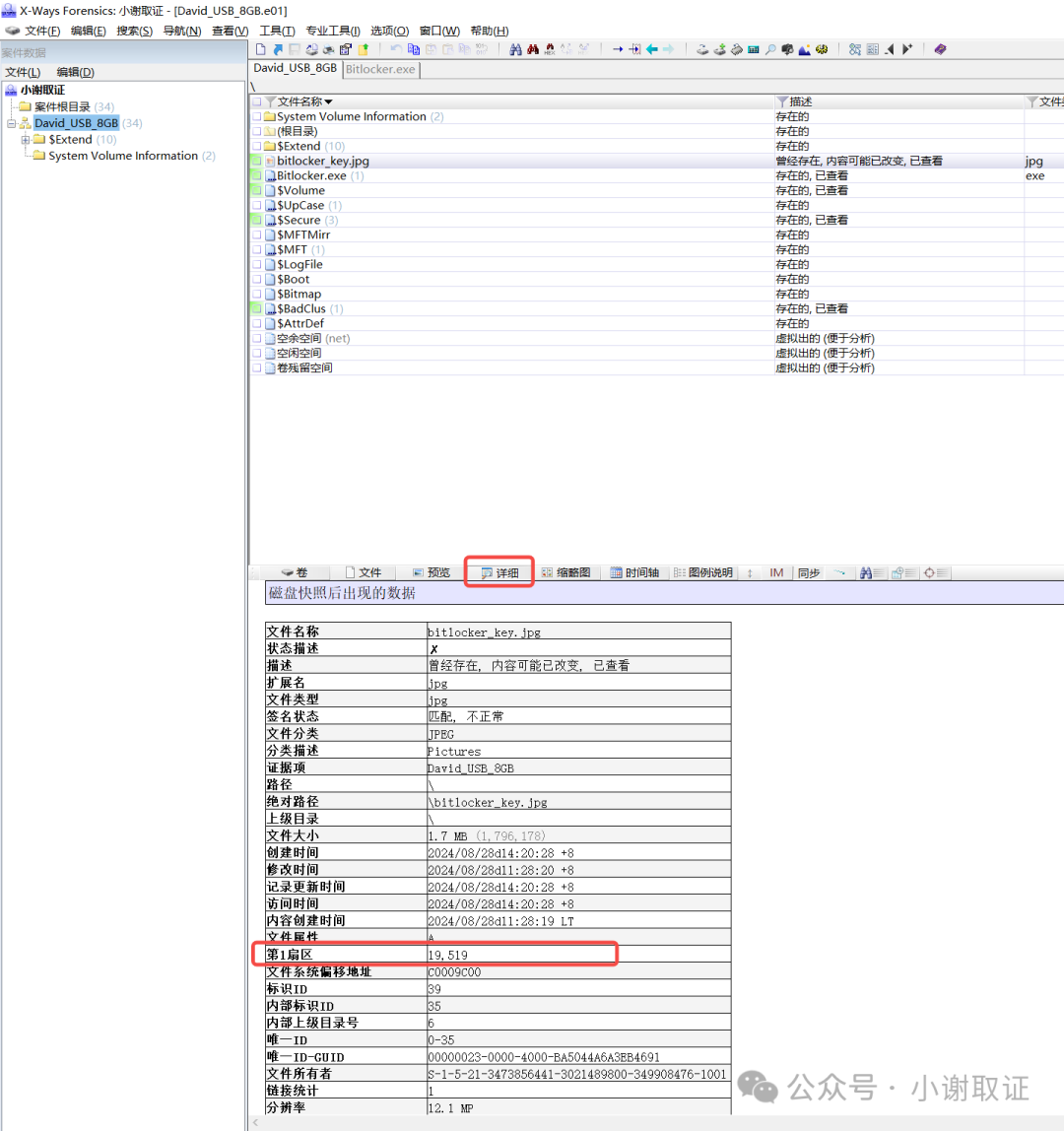Navigate Back with the cyan left arrow
Viewport: 1064px width, 1131px height.
[651, 49]
